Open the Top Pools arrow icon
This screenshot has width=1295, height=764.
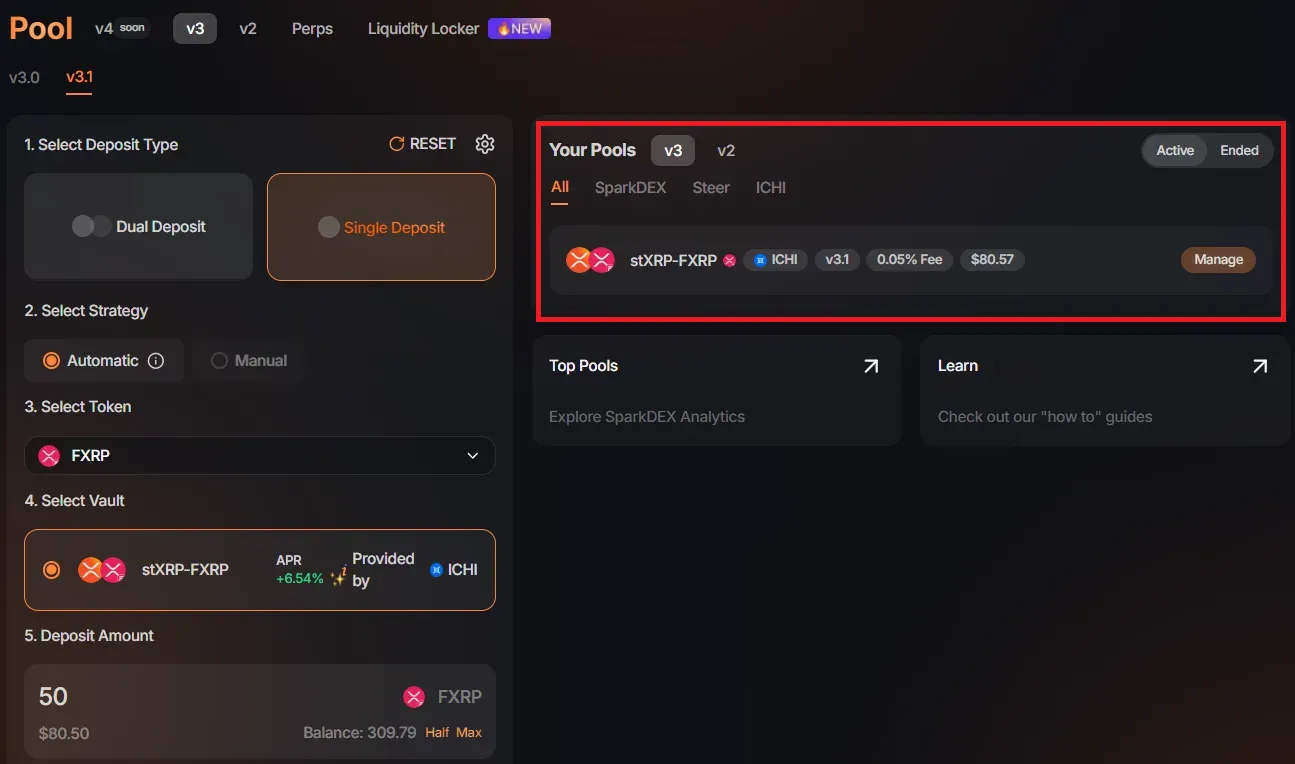(871, 366)
